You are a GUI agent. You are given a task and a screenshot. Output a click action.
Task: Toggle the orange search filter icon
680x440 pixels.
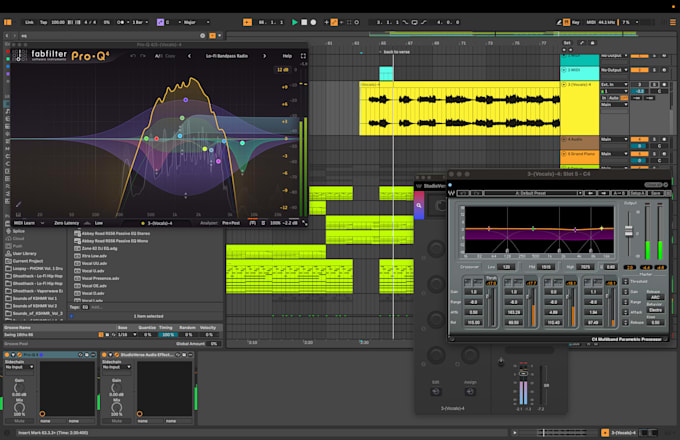(x=212, y=36)
